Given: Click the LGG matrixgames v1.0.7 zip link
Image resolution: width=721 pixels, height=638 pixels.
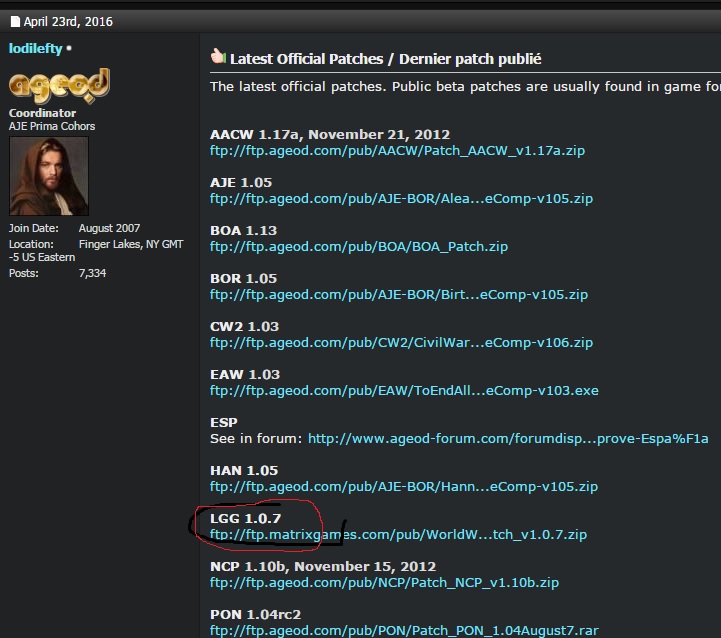Looking at the screenshot, I should pyautogui.click(x=398, y=535).
